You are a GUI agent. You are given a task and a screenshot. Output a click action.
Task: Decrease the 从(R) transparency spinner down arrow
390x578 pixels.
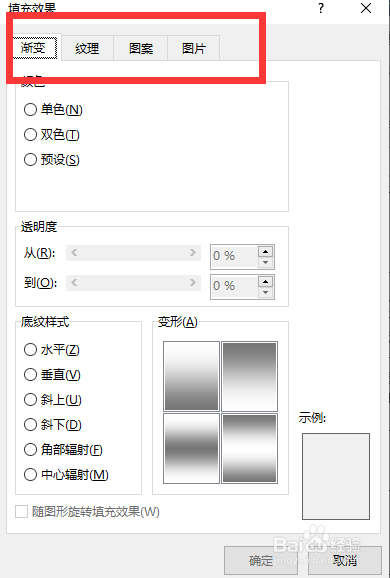[x=265, y=262]
